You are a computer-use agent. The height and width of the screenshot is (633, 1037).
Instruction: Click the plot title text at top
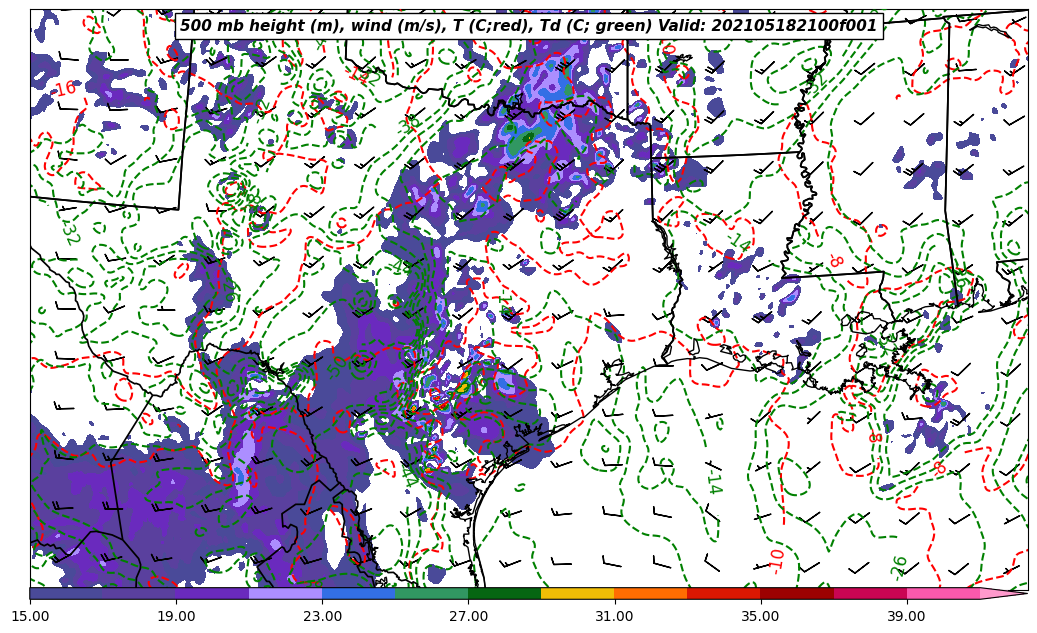(528, 26)
